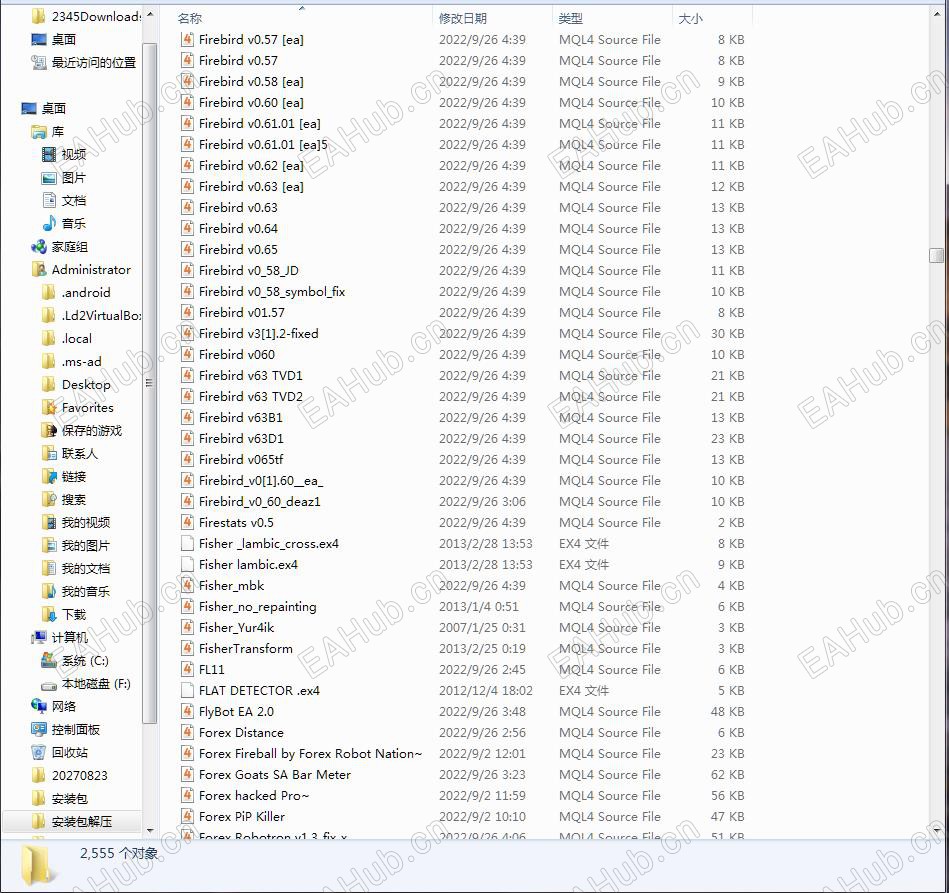The width and height of the screenshot is (949, 893).
Task: Click the Music library note icon
Action: tap(49, 223)
